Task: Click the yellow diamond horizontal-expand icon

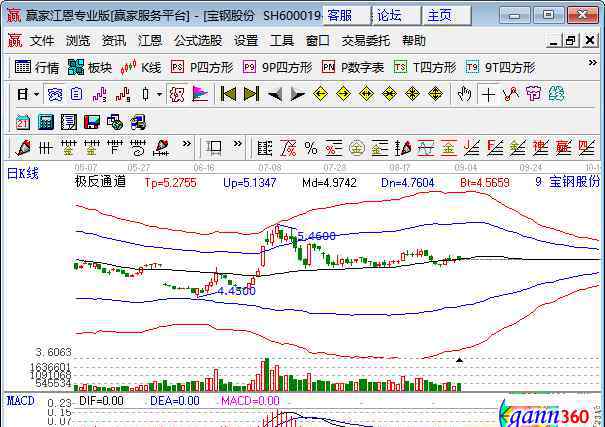Action: 366,94
